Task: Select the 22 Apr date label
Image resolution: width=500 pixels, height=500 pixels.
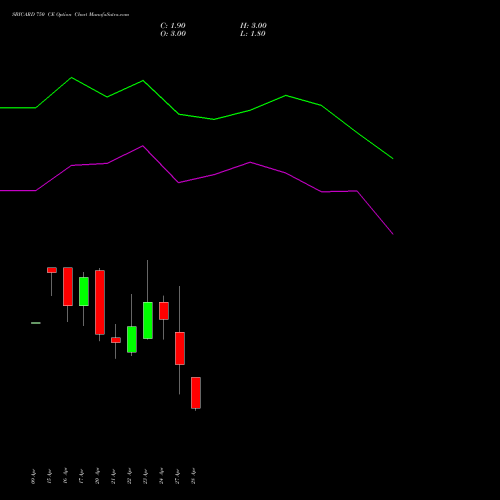Action: pos(129,476)
